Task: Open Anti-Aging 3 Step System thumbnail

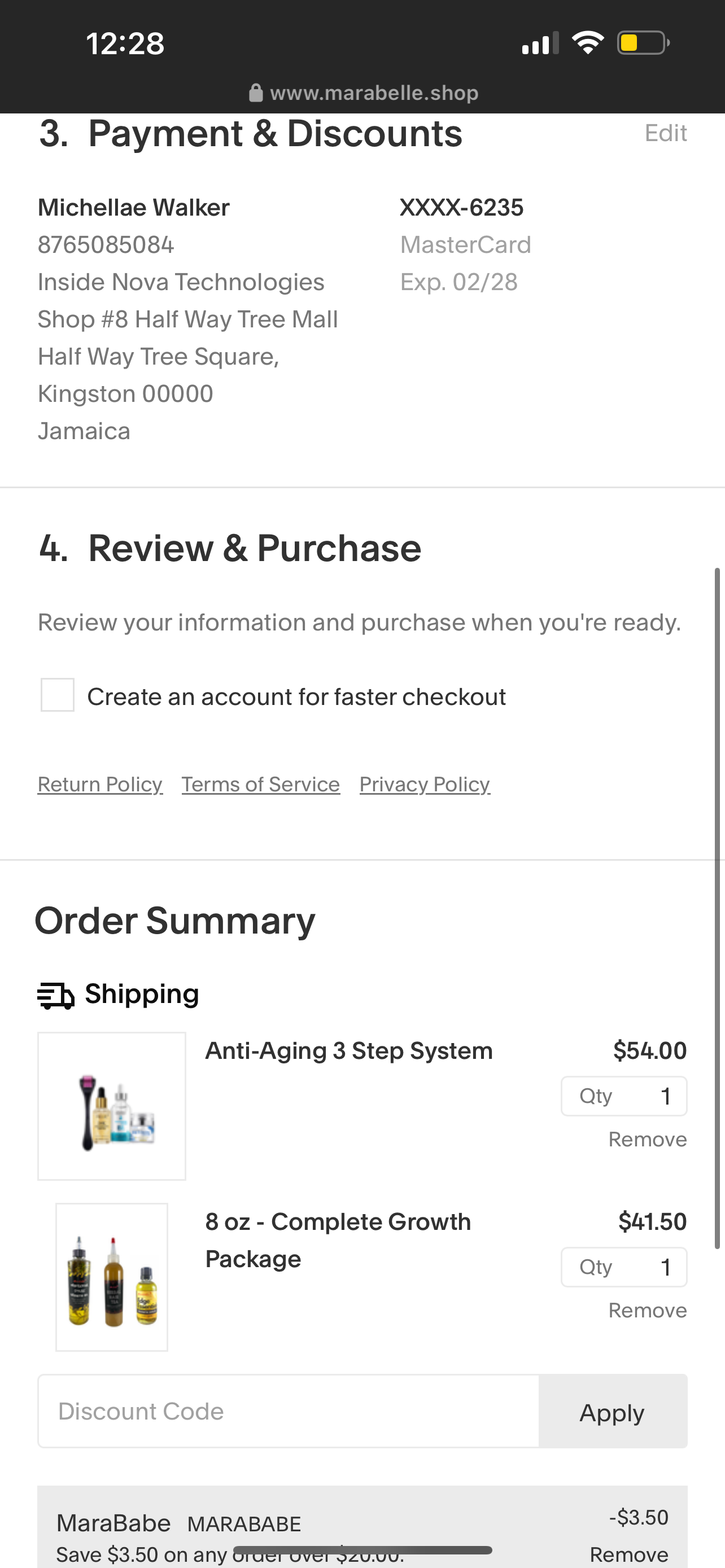Action: point(112,1106)
